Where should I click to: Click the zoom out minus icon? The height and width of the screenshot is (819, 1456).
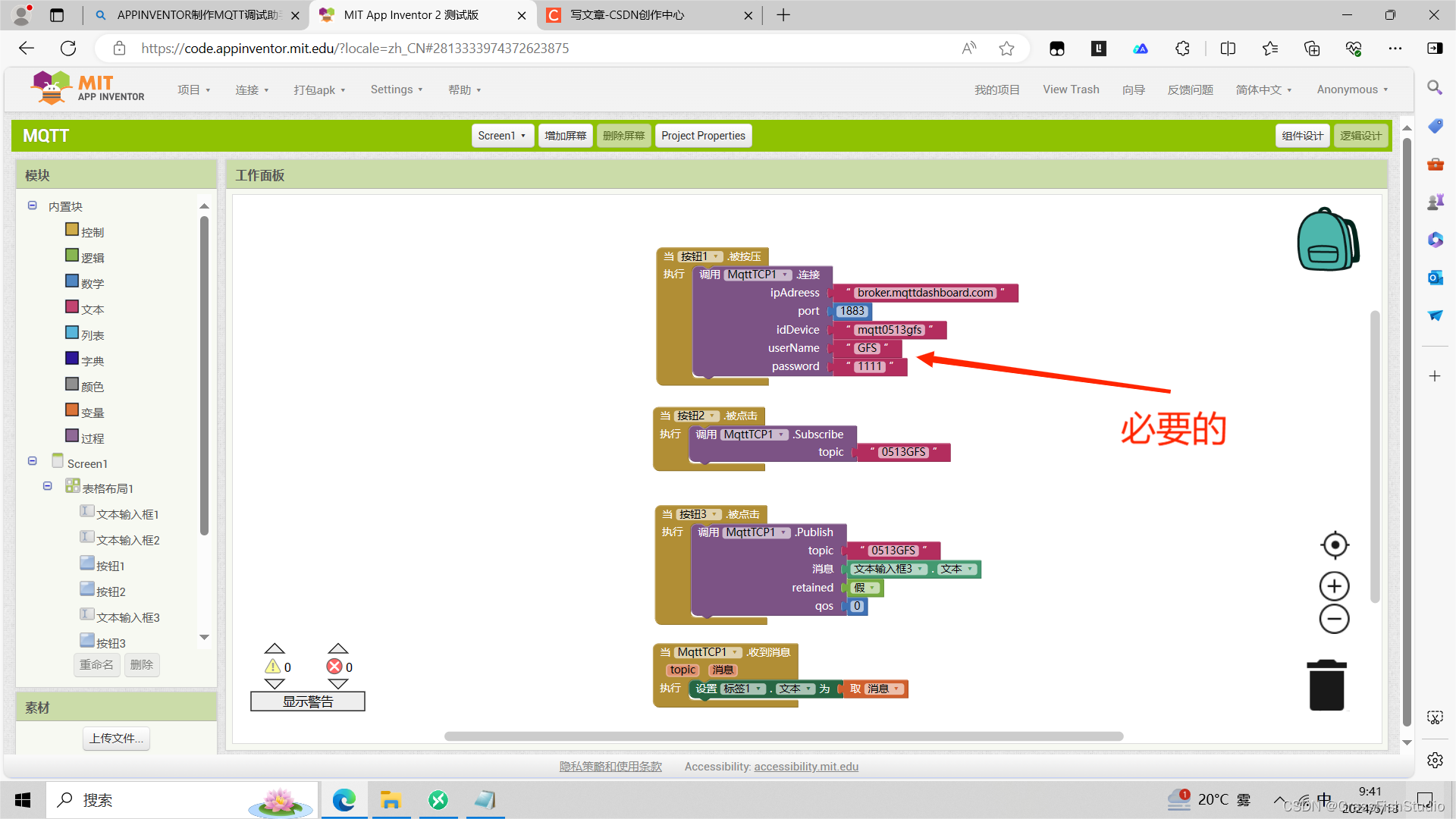1334,619
